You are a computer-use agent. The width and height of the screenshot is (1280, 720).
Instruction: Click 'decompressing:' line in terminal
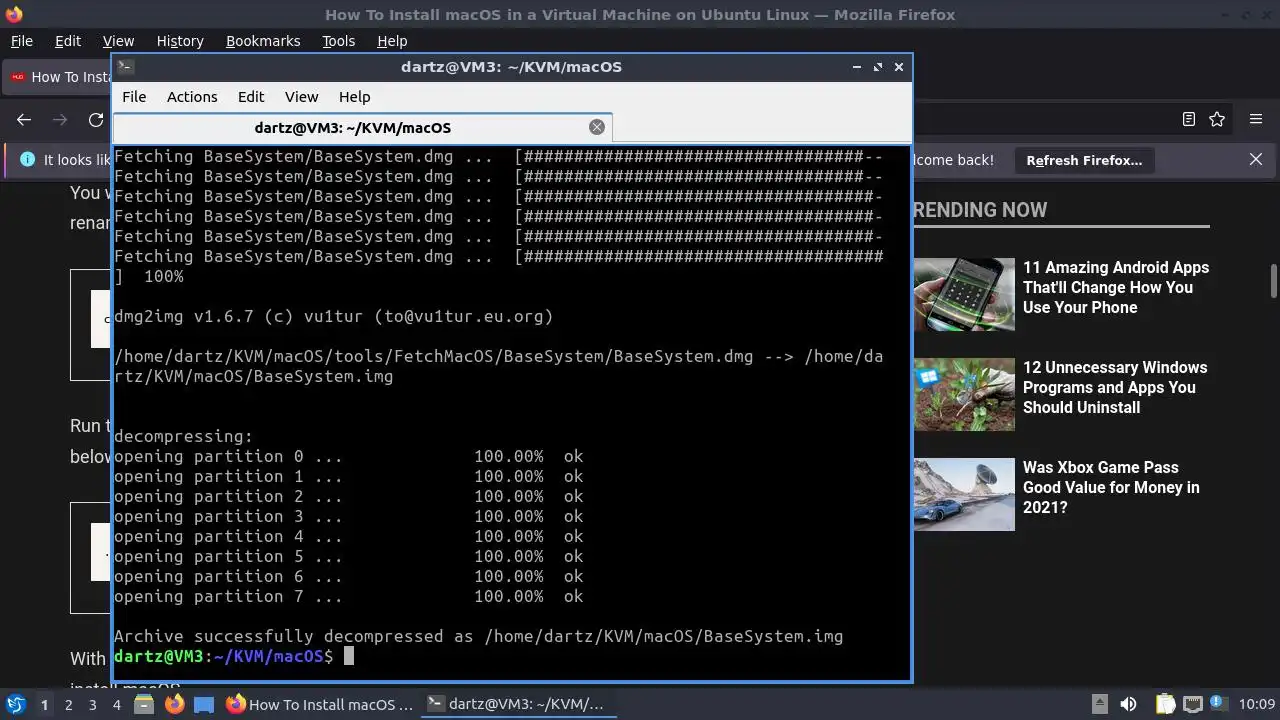click(x=184, y=436)
